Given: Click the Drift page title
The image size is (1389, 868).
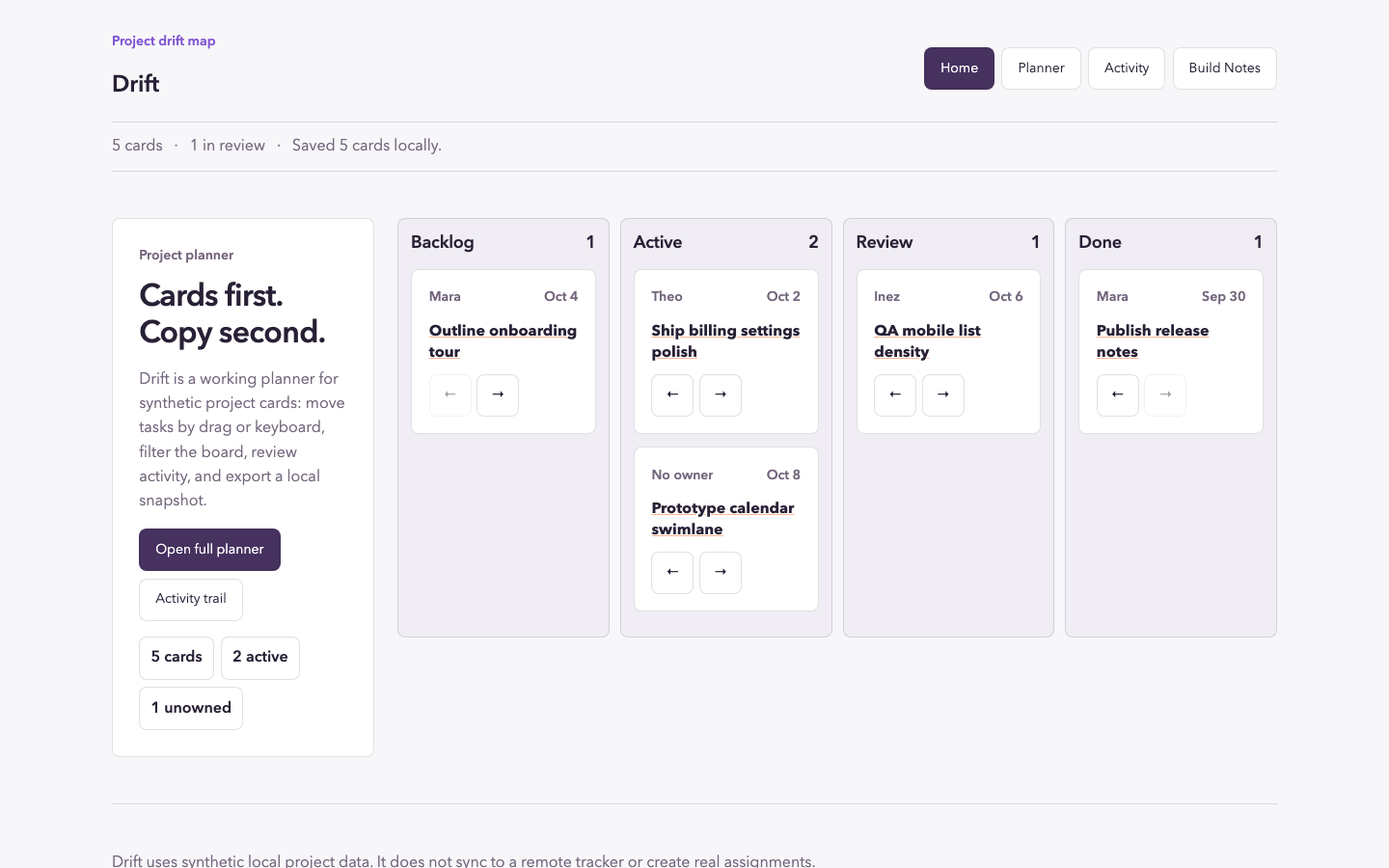Looking at the screenshot, I should [x=136, y=84].
